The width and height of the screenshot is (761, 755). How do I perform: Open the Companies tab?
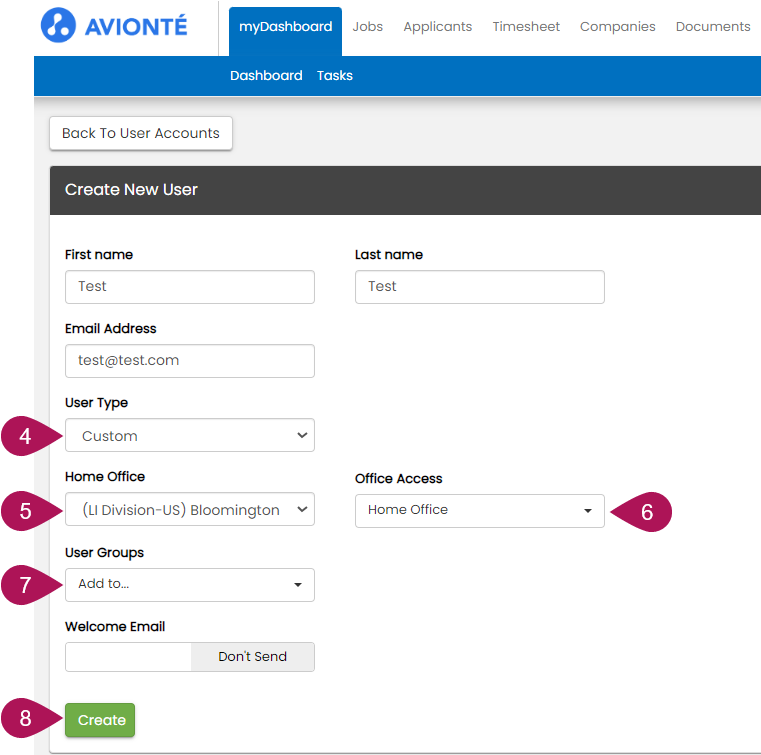pos(617,27)
